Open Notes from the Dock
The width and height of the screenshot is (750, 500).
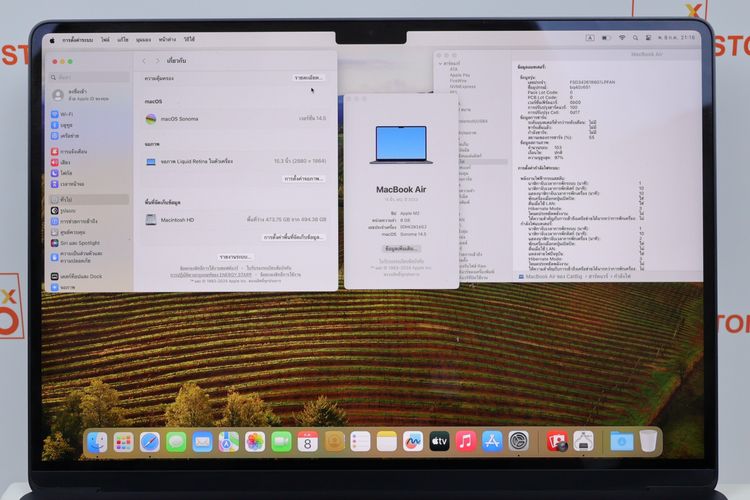[x=386, y=442]
